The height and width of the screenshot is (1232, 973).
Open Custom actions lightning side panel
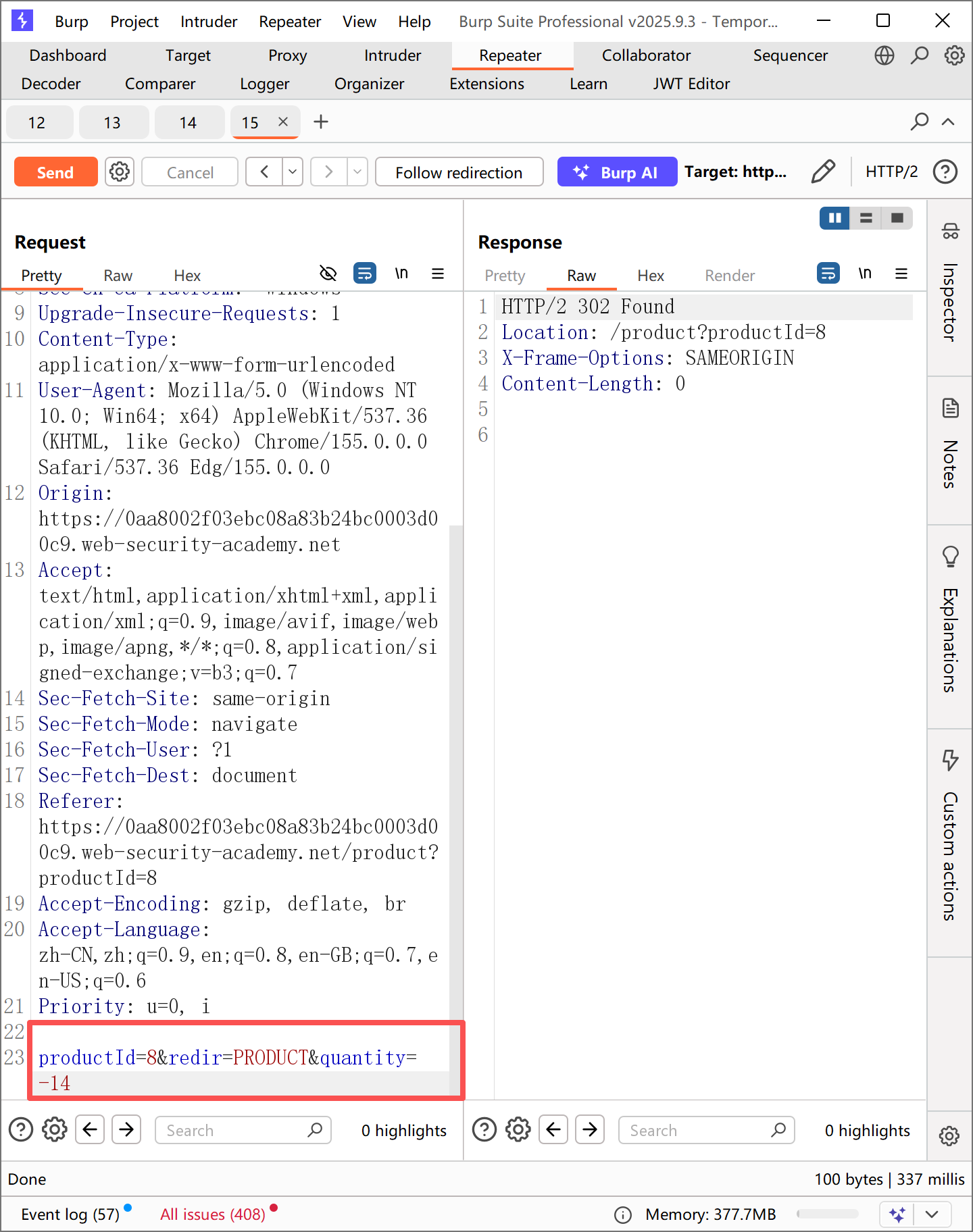[x=950, y=760]
